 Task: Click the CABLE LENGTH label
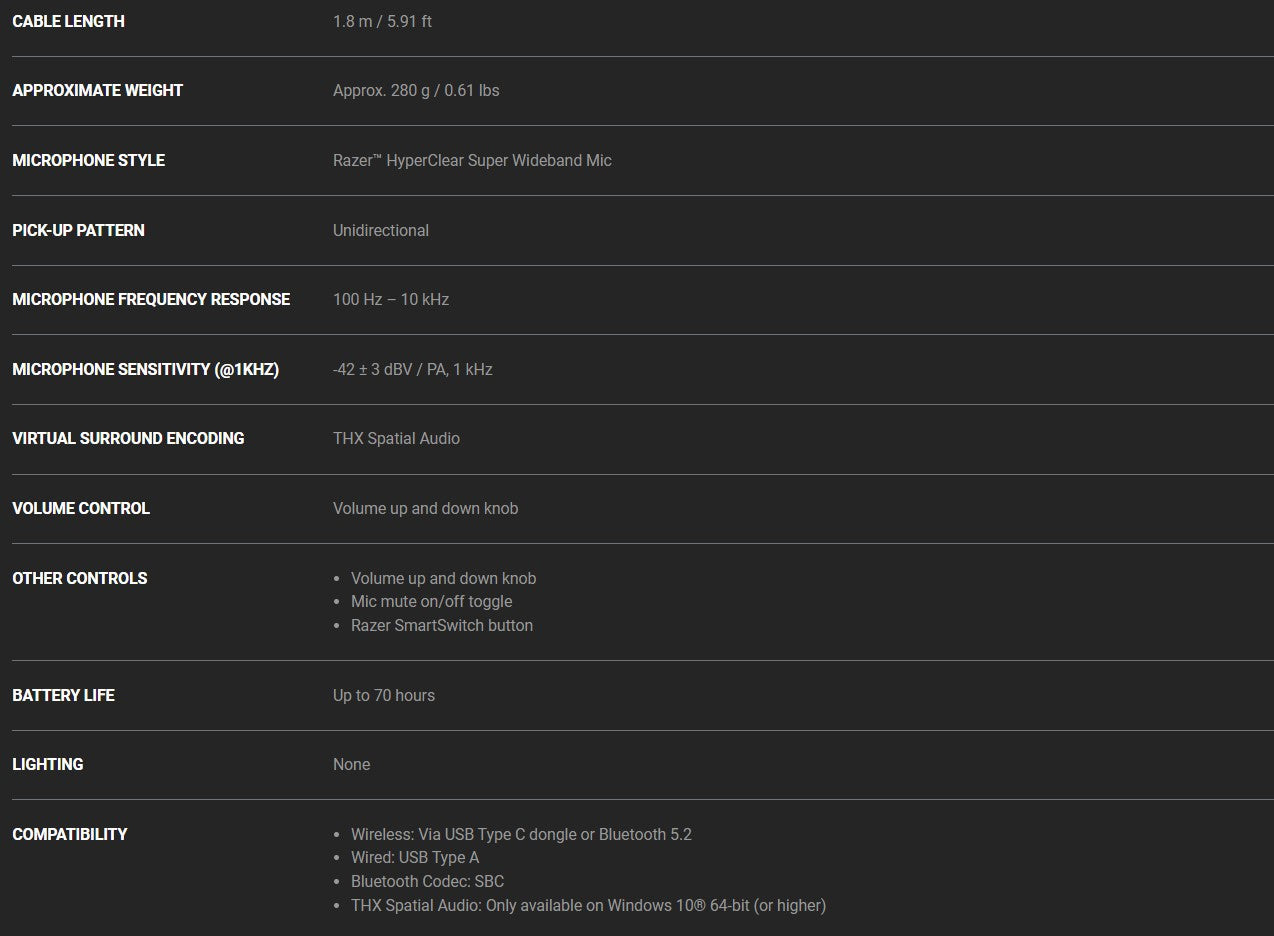point(68,21)
